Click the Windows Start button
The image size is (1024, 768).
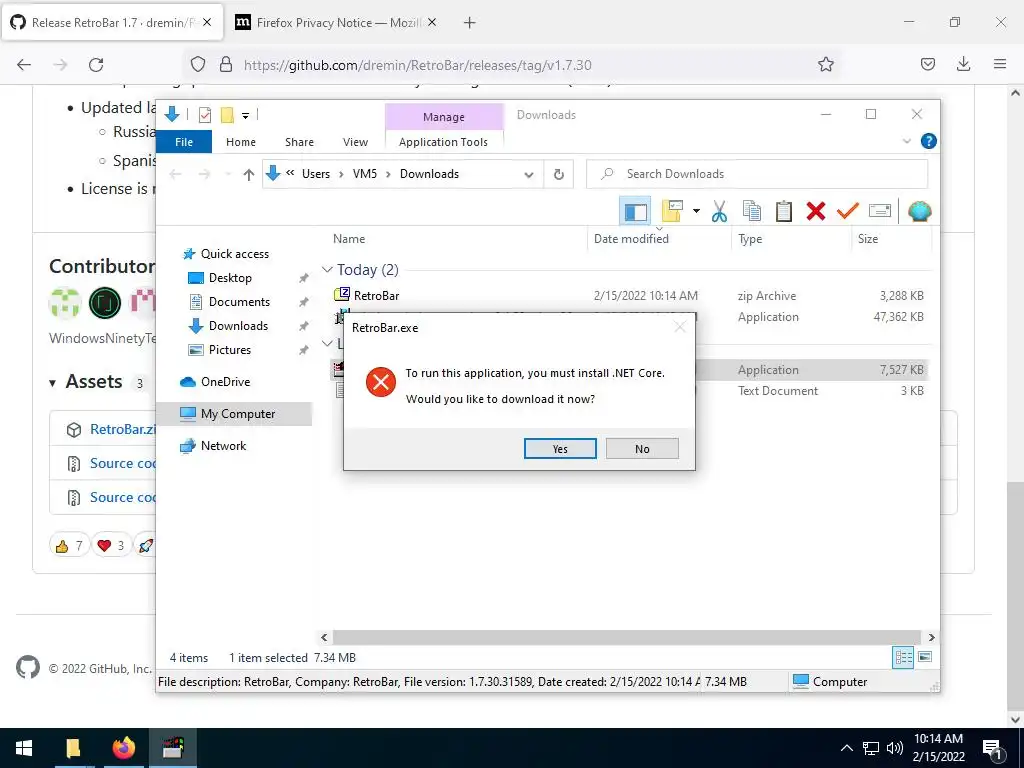(x=24, y=748)
